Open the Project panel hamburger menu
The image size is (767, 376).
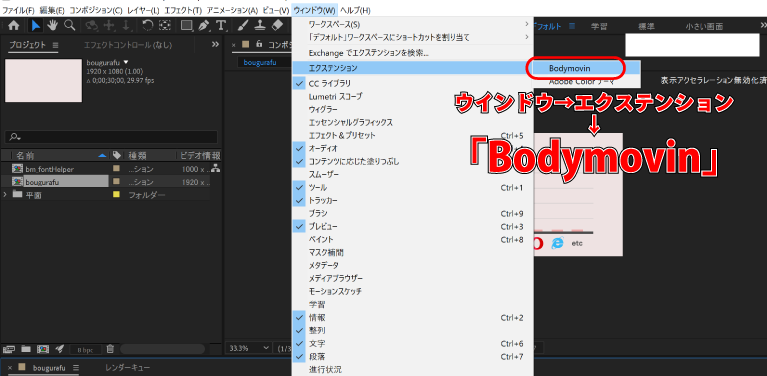(55, 45)
